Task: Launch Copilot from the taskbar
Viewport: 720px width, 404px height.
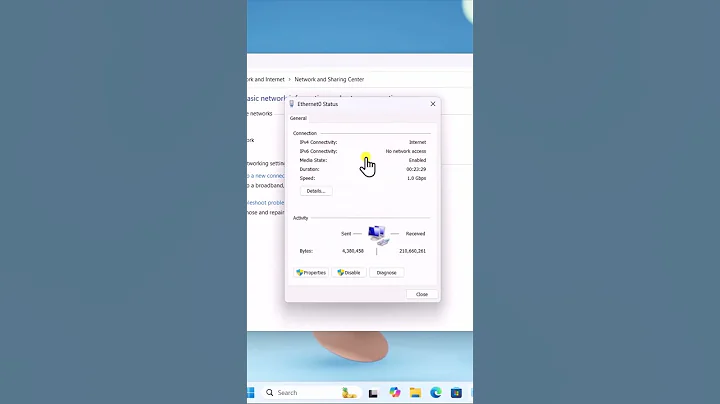Action: 394,393
